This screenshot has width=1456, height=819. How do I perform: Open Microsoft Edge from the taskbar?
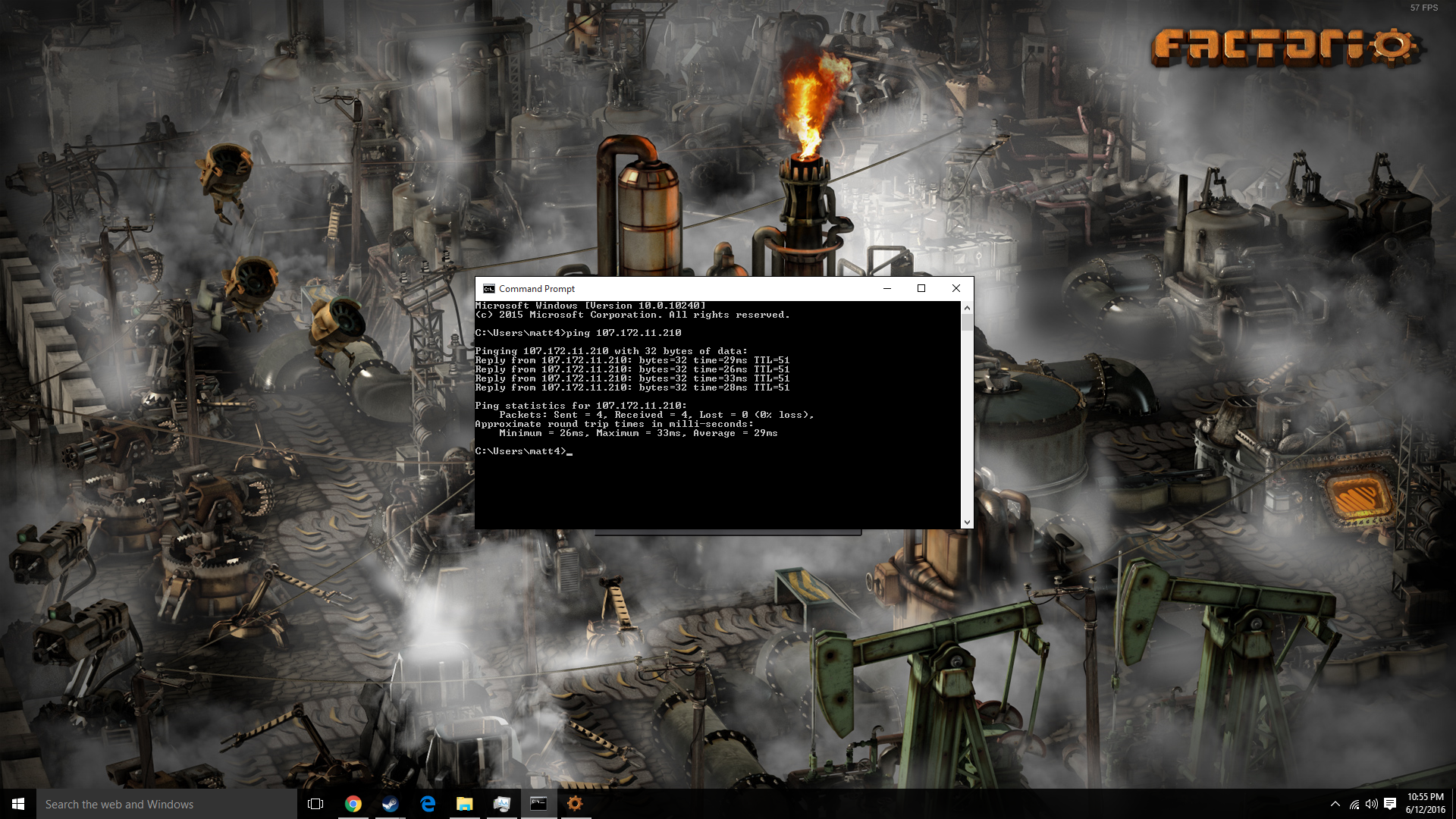(x=427, y=804)
